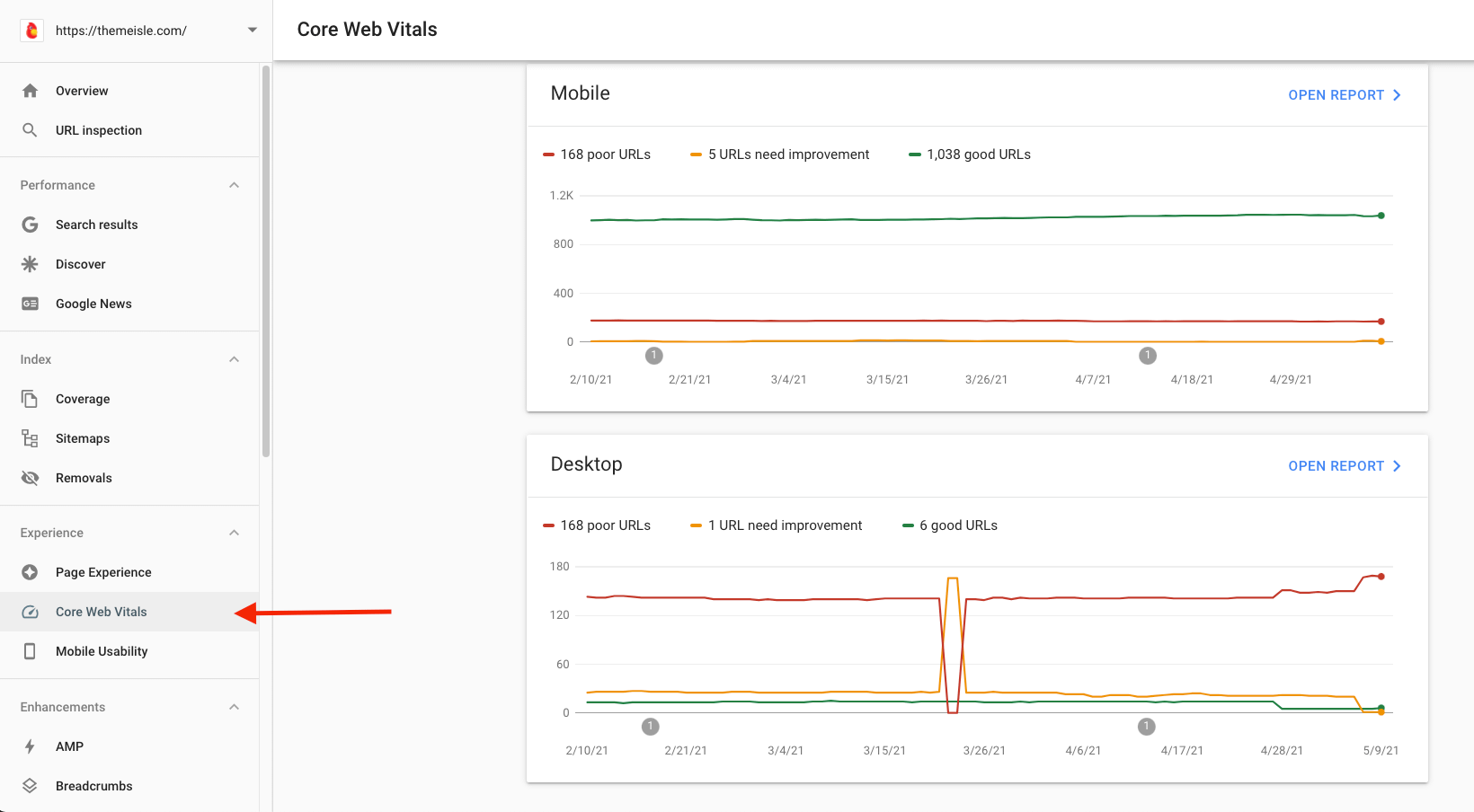
Task: Open the Coverage index report
Action: [83, 398]
